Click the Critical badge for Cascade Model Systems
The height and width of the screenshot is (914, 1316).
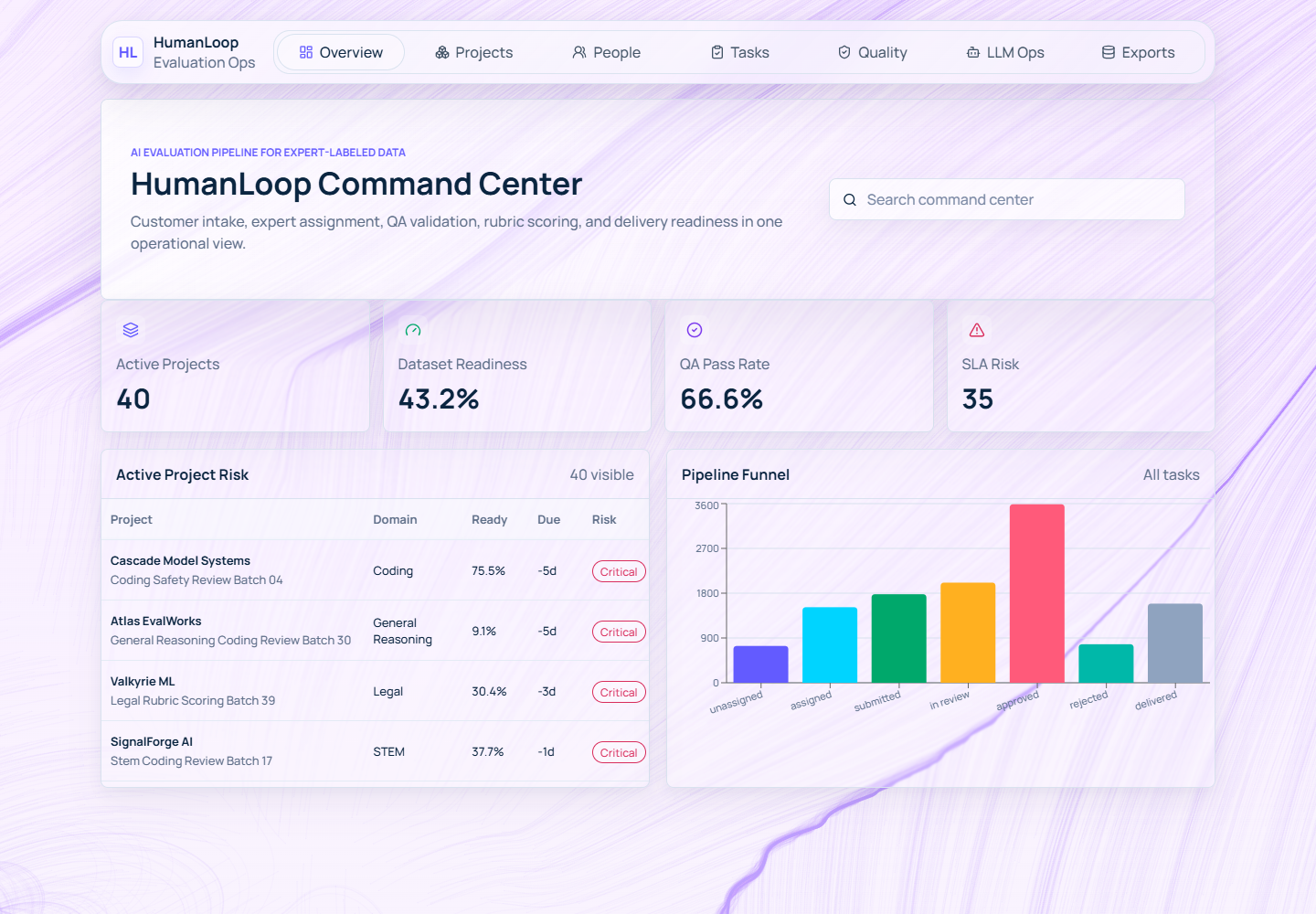619,571
